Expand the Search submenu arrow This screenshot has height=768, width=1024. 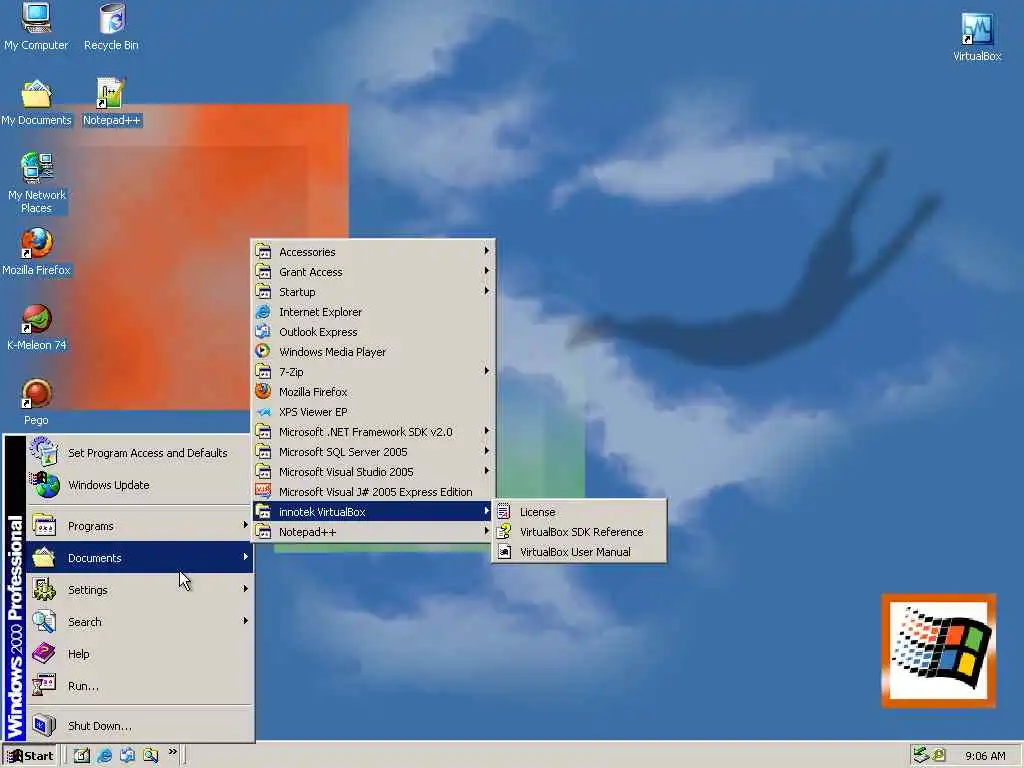coord(245,621)
